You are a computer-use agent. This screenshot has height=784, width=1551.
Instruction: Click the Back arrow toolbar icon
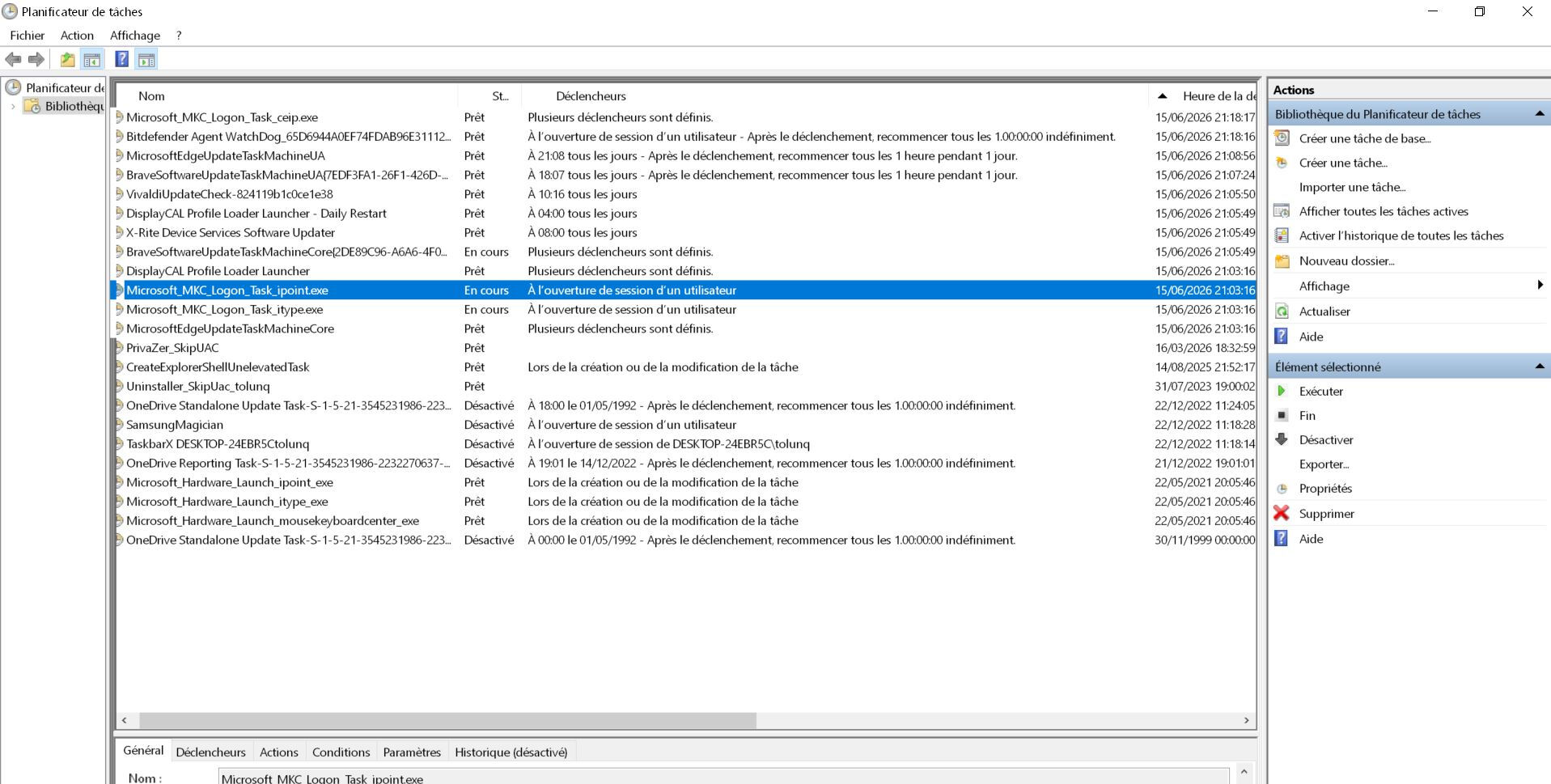click(x=13, y=59)
